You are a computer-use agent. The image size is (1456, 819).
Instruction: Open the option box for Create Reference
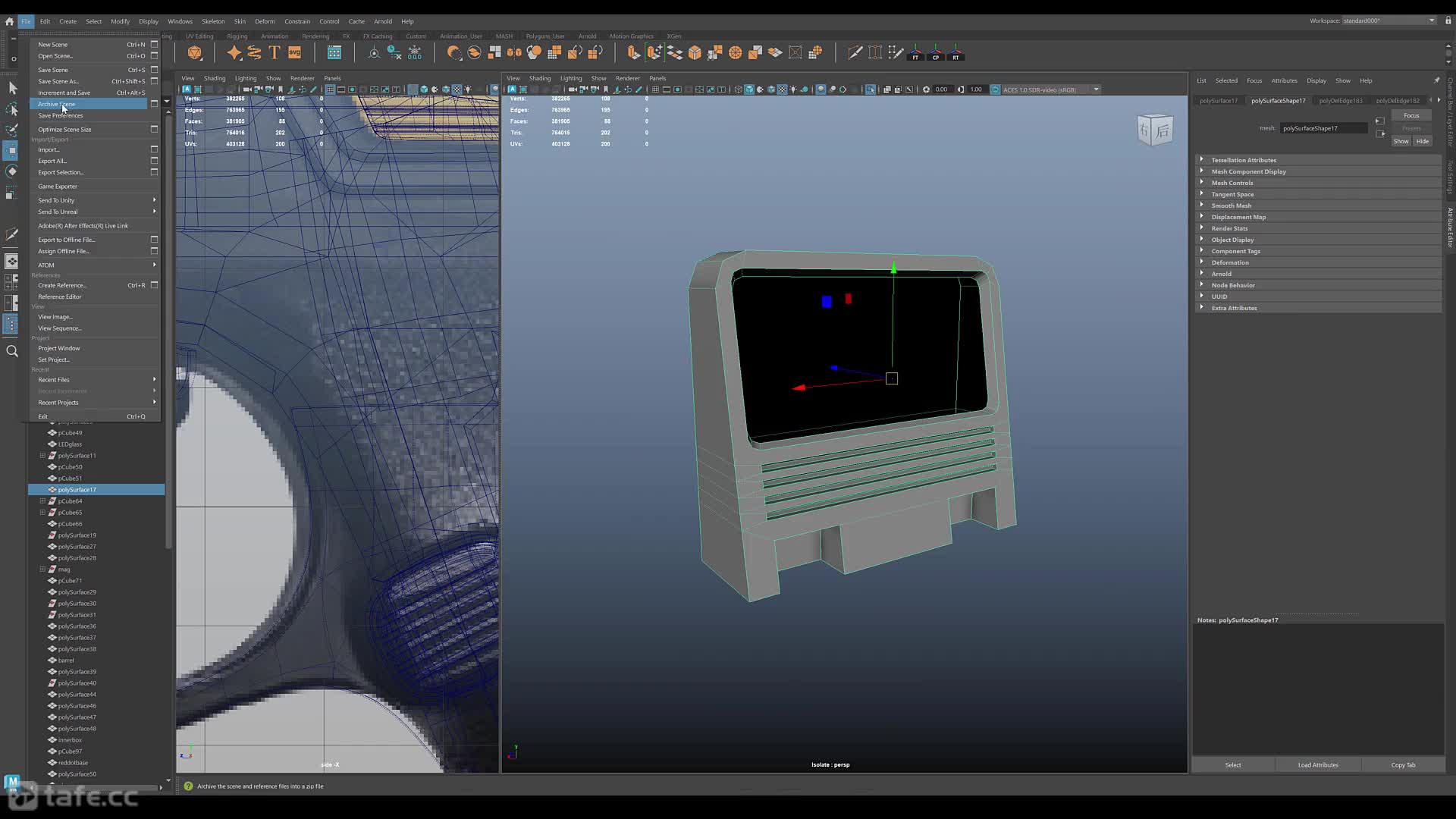coord(154,285)
